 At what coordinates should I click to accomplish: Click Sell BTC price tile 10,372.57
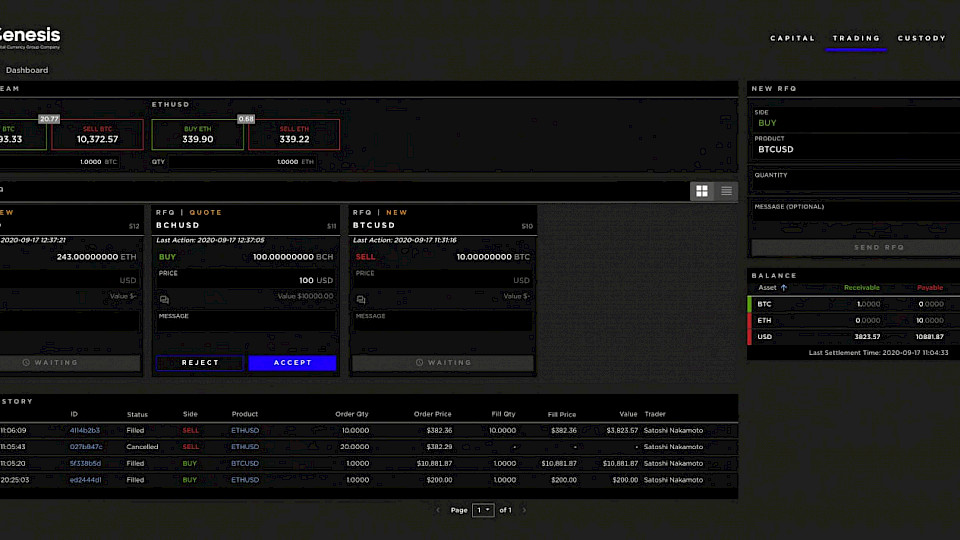pos(97,135)
